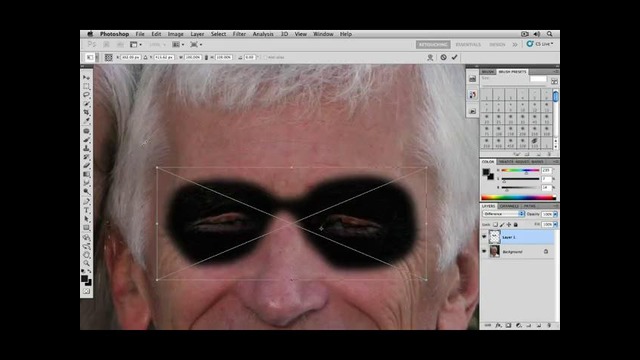Toggle Lock position icon
This screenshot has width=640, height=360.
pyautogui.click(x=509, y=224)
